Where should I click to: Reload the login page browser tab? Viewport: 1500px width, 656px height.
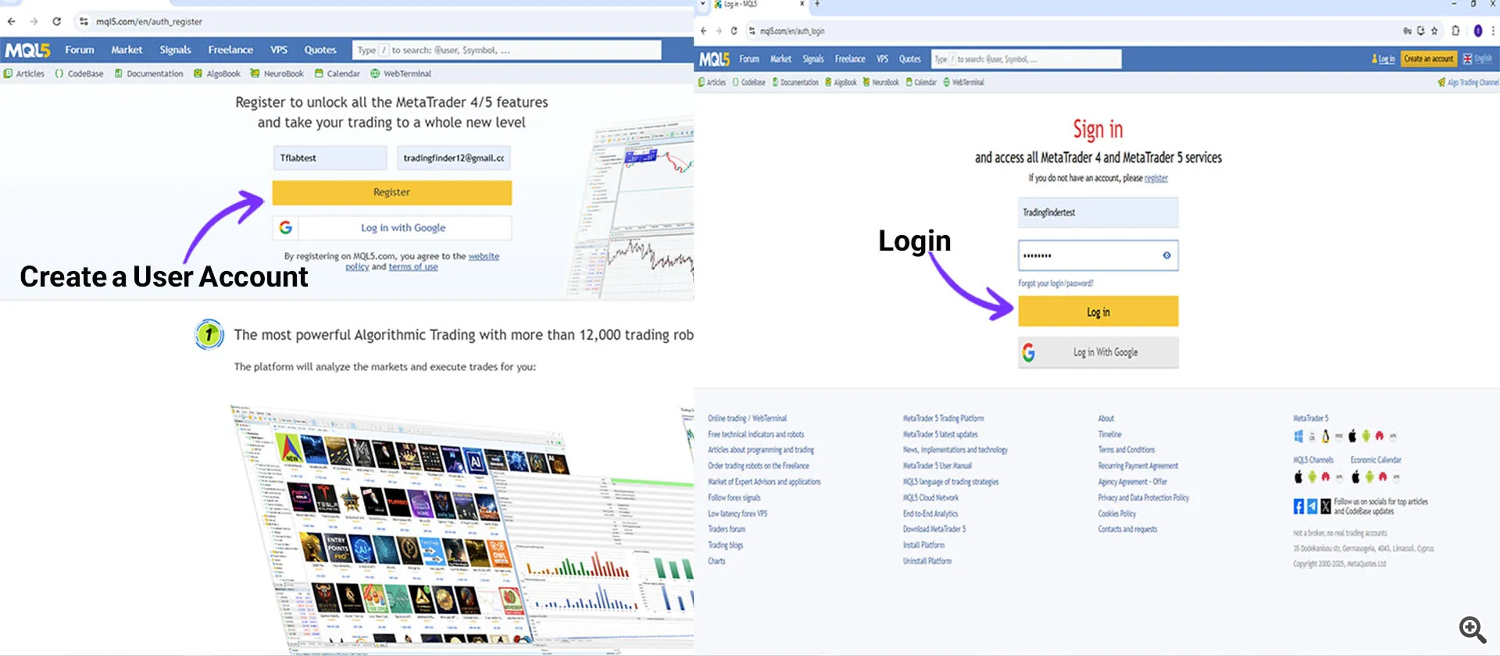(x=734, y=31)
